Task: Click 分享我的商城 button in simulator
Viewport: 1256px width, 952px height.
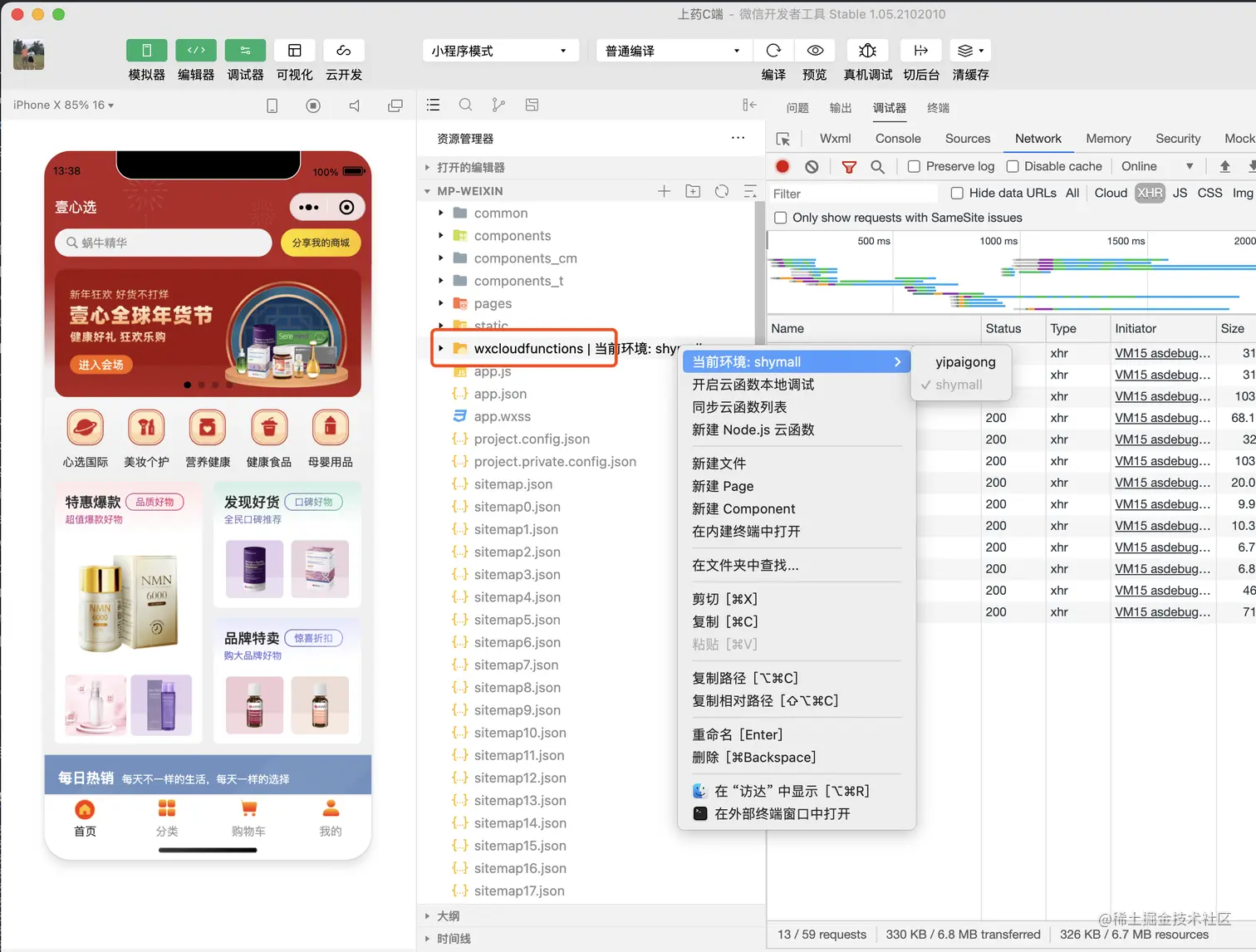Action: coord(321,243)
